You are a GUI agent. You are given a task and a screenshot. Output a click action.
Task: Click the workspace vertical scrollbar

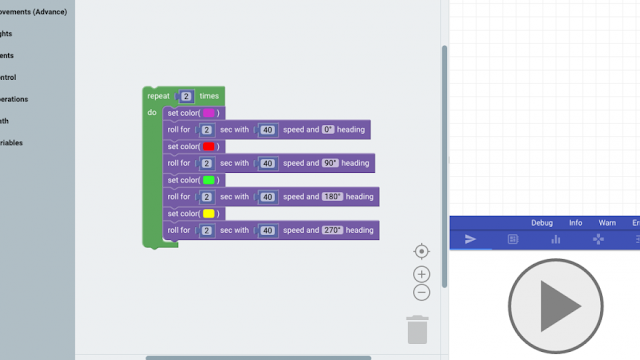[x=444, y=167]
